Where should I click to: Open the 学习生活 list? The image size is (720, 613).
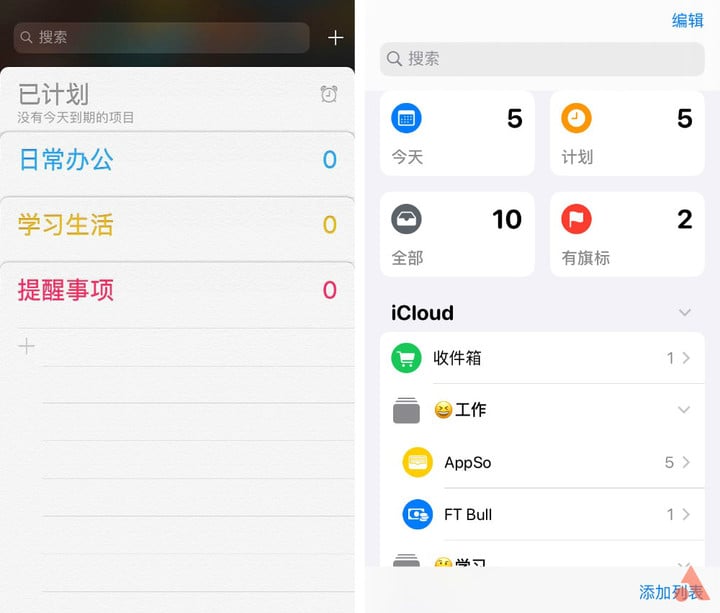tap(177, 225)
